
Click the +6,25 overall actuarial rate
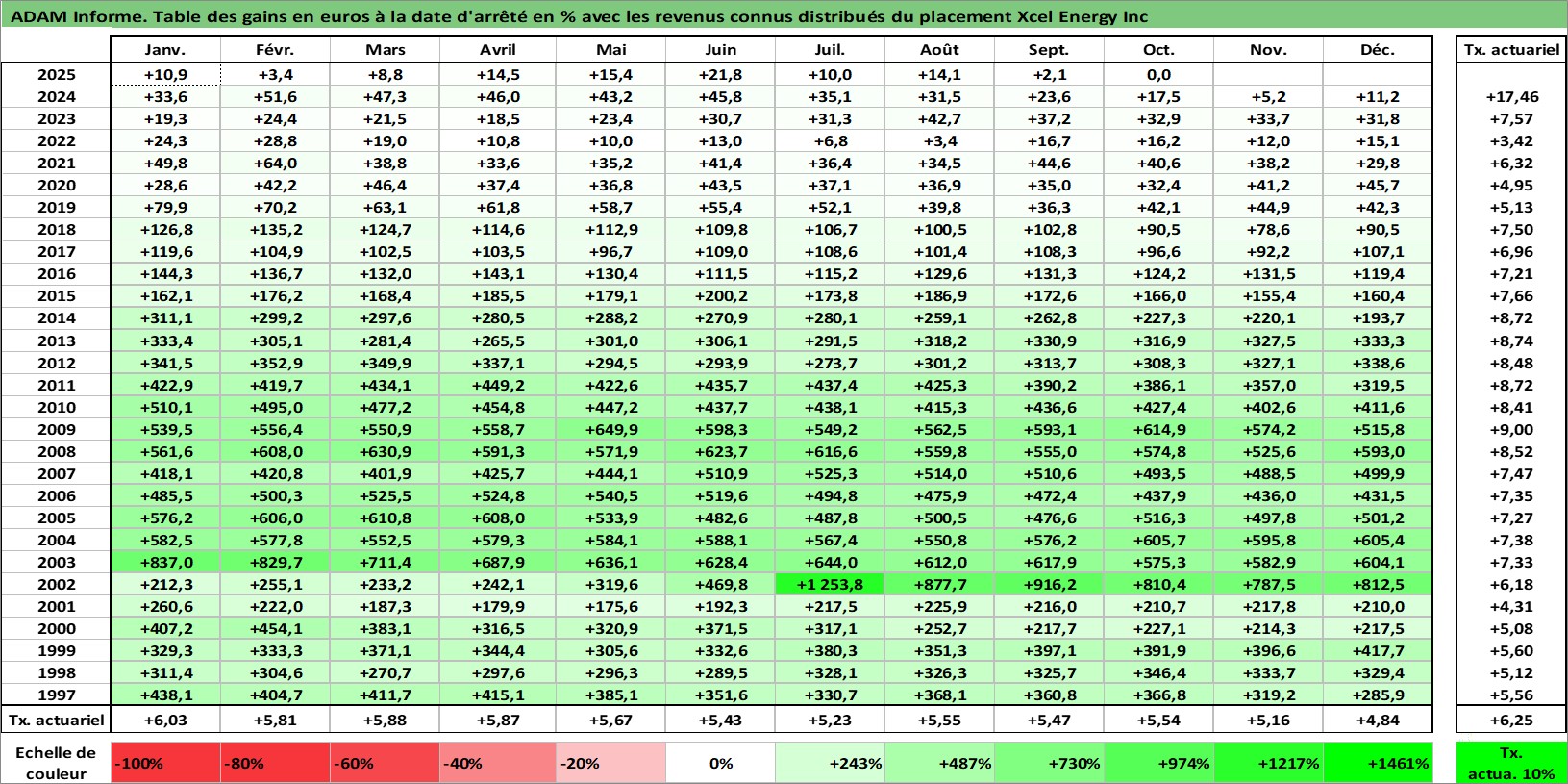pyautogui.click(x=1511, y=720)
